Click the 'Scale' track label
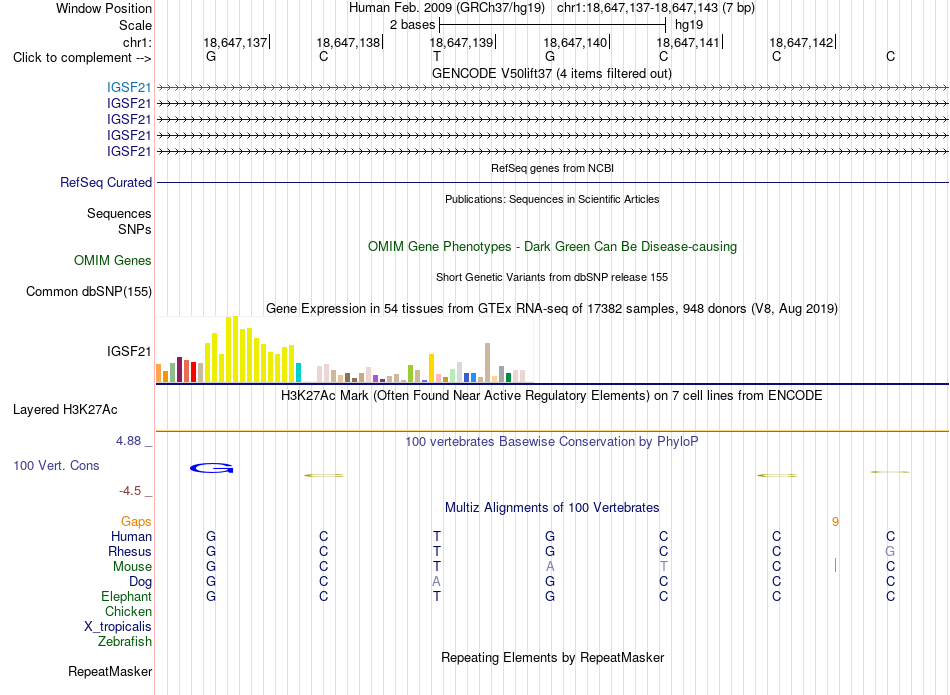The height and width of the screenshot is (695, 950). (x=135, y=25)
